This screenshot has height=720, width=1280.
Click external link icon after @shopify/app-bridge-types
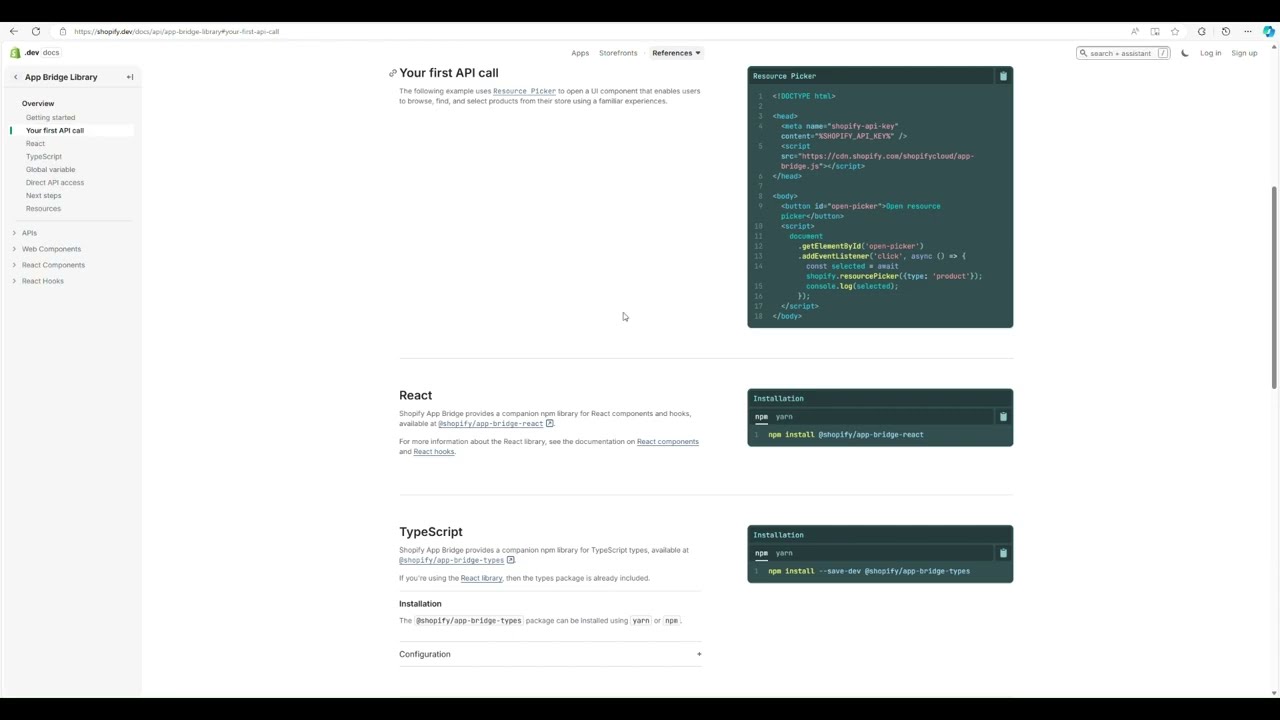click(x=510, y=560)
